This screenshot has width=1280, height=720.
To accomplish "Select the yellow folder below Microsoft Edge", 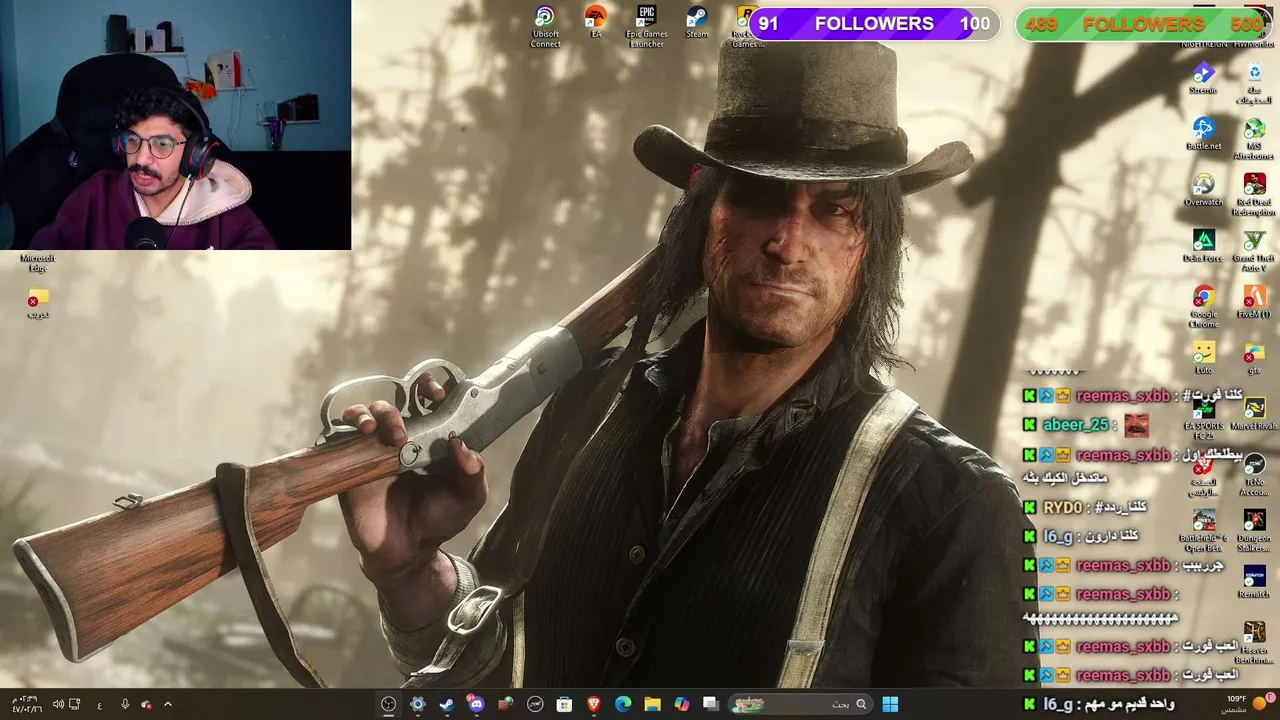I will point(38,302).
